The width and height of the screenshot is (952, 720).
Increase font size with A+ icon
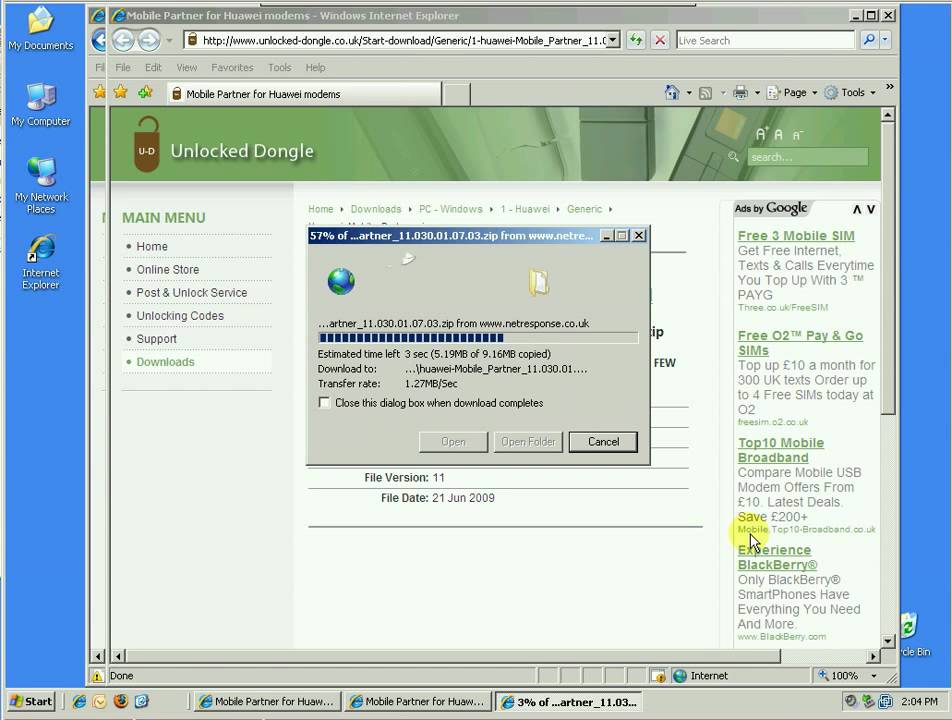point(761,134)
